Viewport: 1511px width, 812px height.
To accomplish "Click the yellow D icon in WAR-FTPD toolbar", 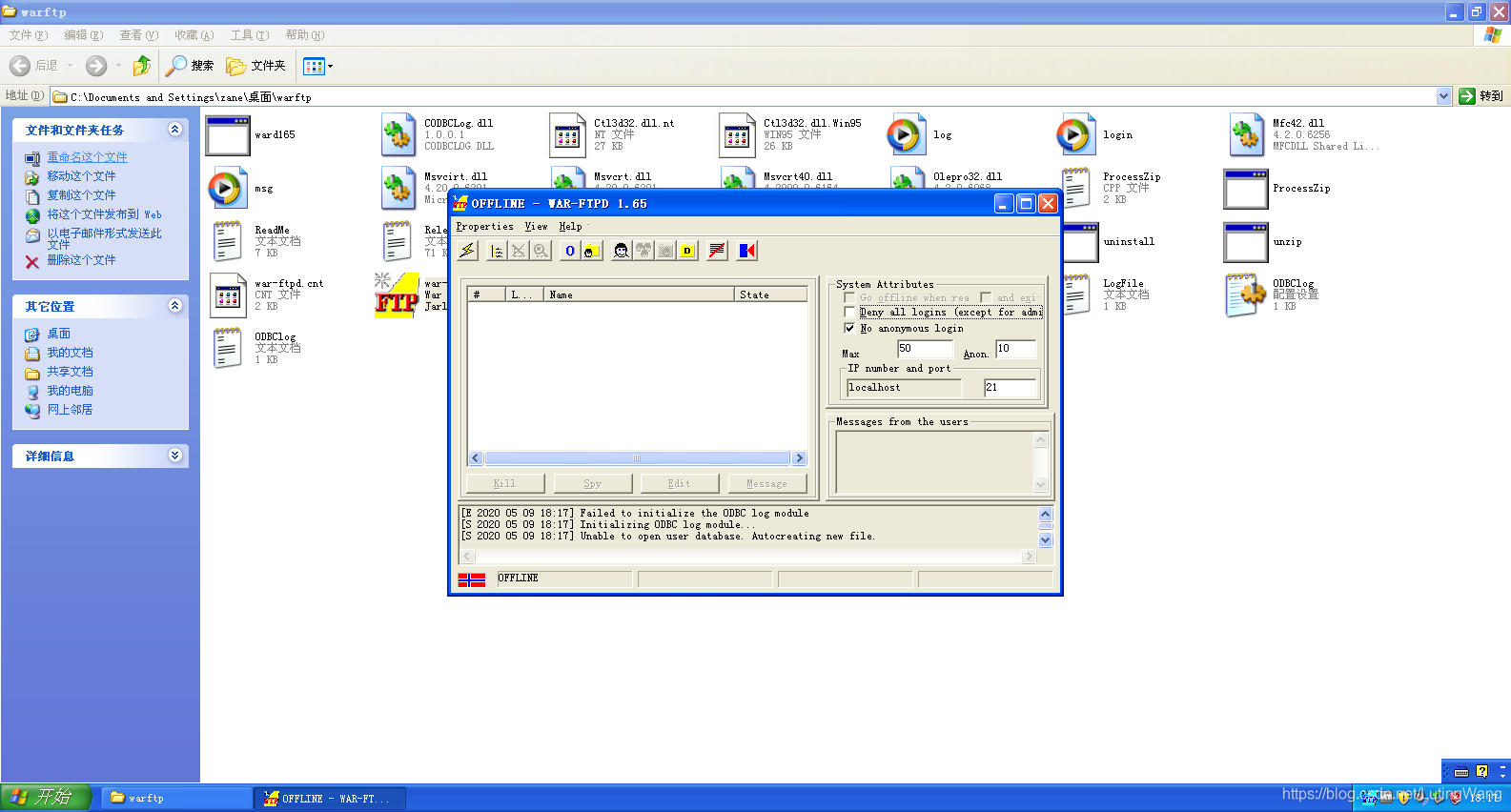I will tap(687, 251).
